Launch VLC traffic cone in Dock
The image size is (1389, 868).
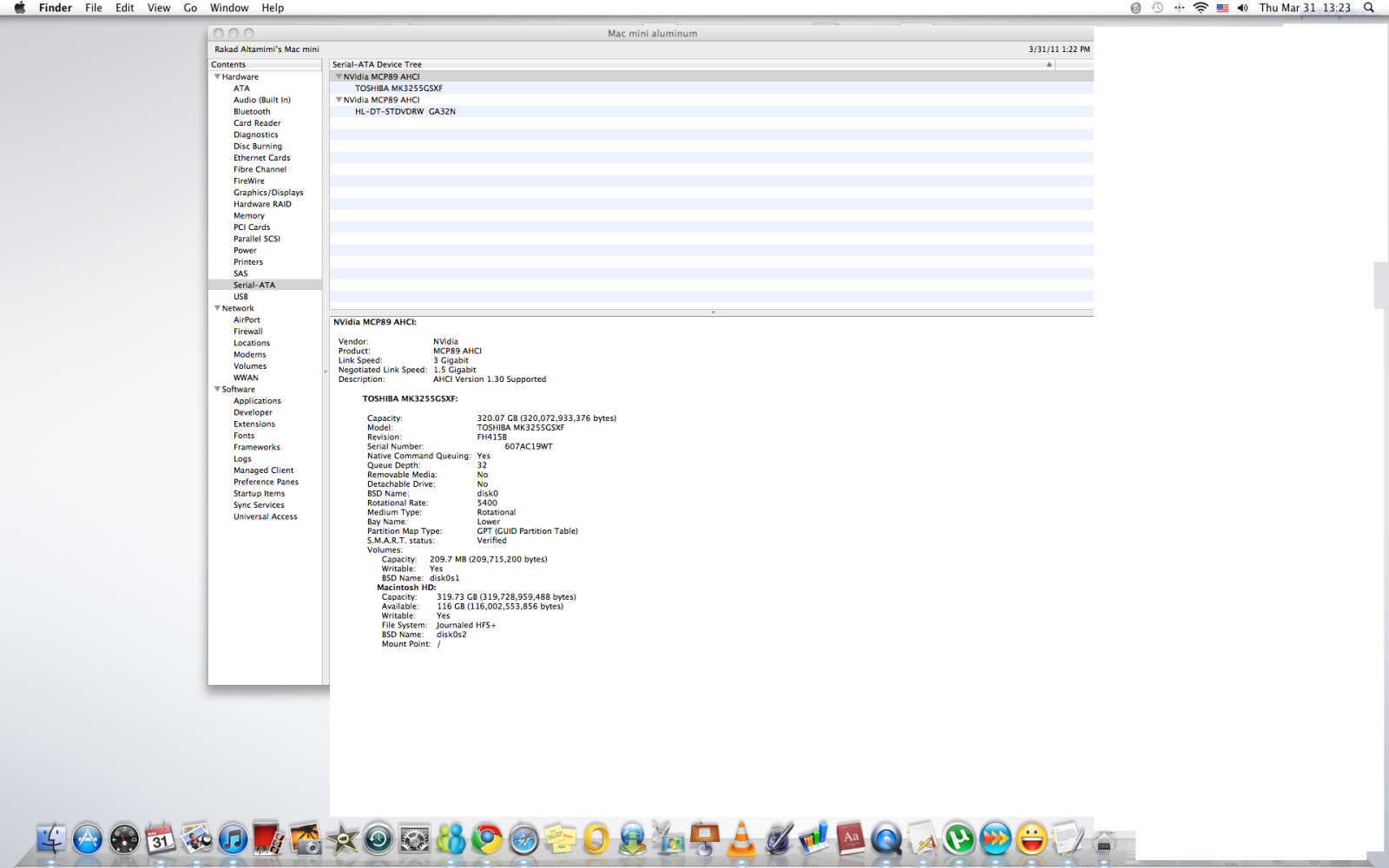[741, 839]
